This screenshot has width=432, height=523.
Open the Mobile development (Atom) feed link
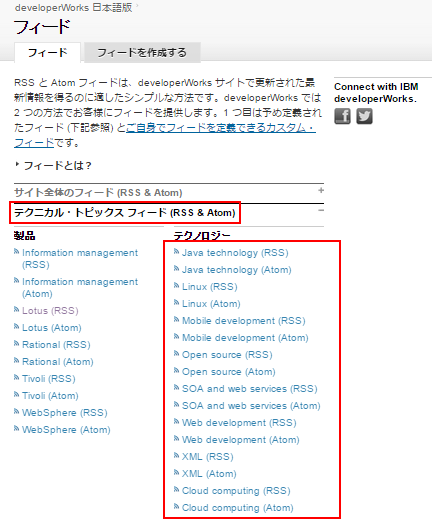pyautogui.click(x=245, y=338)
